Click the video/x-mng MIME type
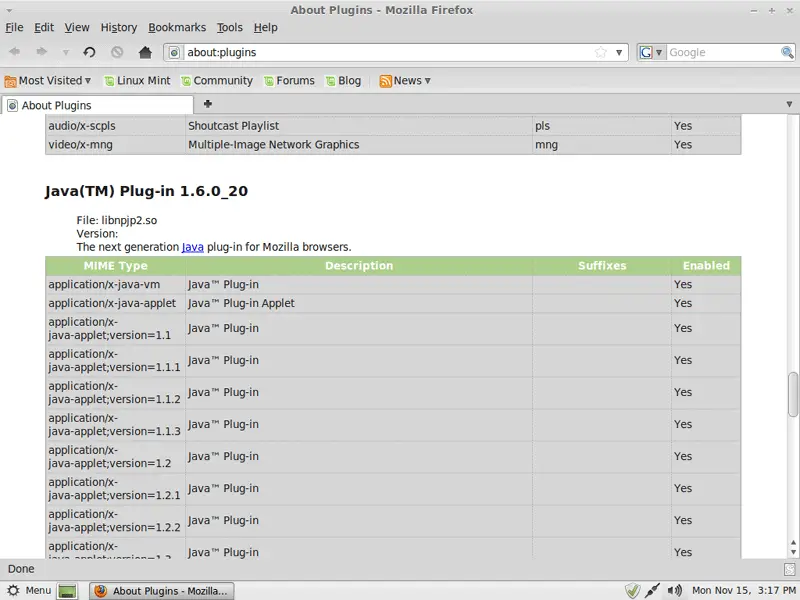Screen dimensions: 800x600 point(80,145)
